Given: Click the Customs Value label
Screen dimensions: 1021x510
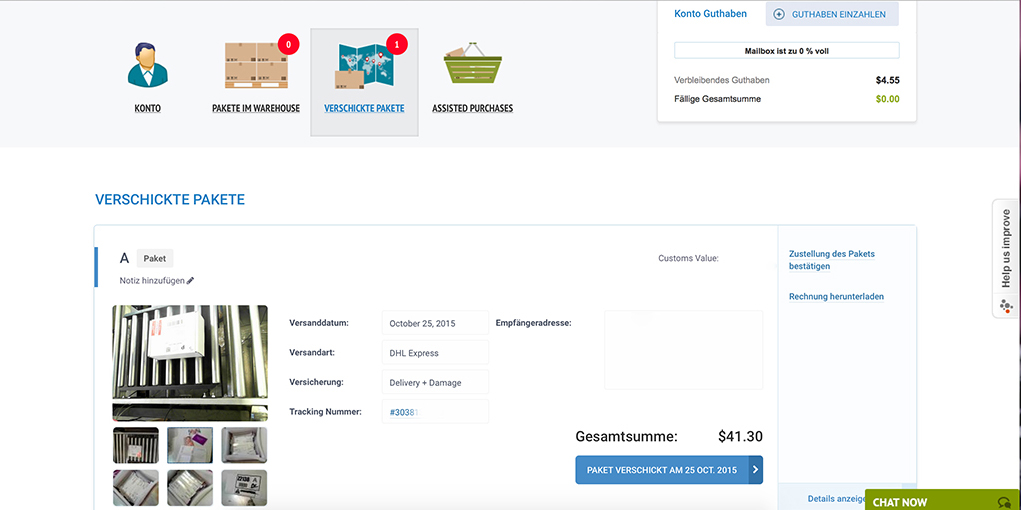Looking at the screenshot, I should click(x=688, y=258).
